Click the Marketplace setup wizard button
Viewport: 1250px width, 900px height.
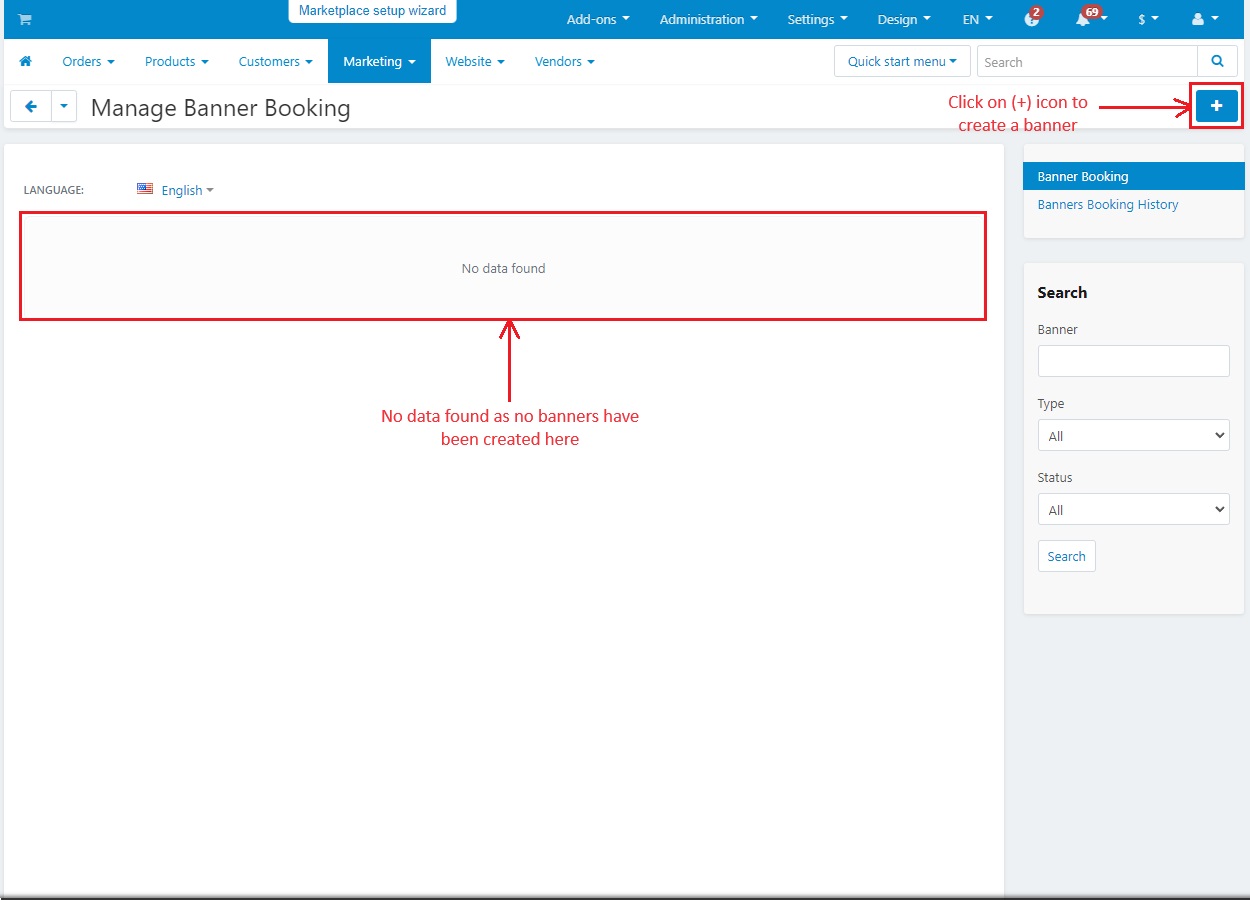point(373,11)
